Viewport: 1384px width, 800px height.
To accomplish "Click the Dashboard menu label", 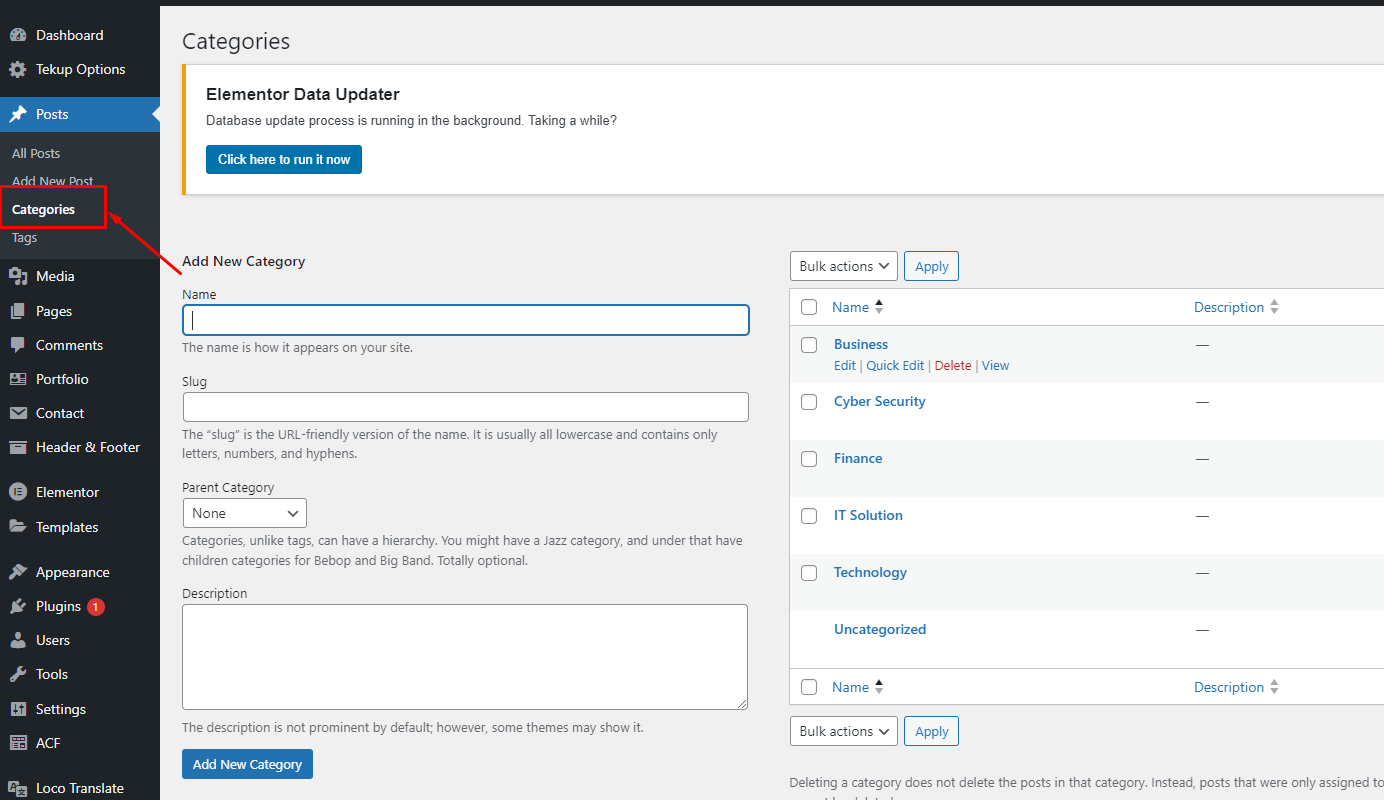I will 70,35.
